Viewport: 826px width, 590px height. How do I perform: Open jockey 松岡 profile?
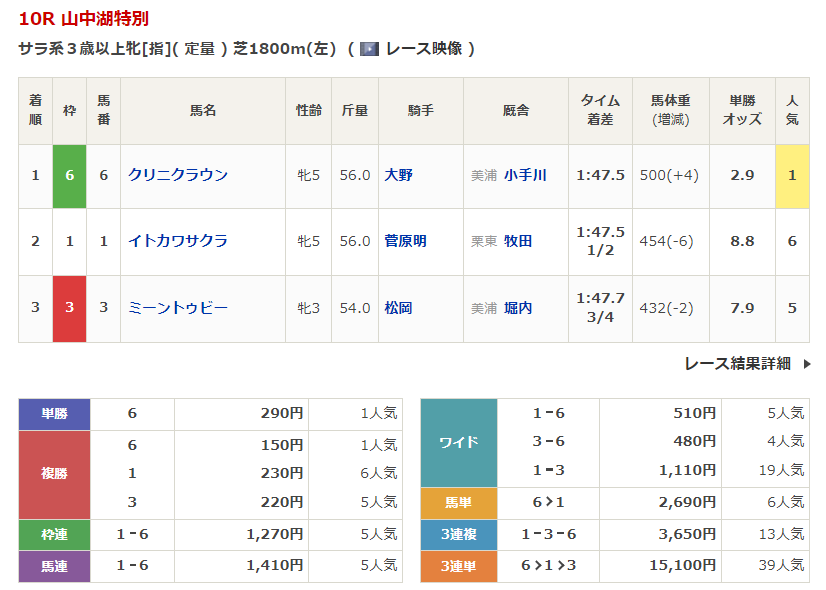[x=398, y=308]
